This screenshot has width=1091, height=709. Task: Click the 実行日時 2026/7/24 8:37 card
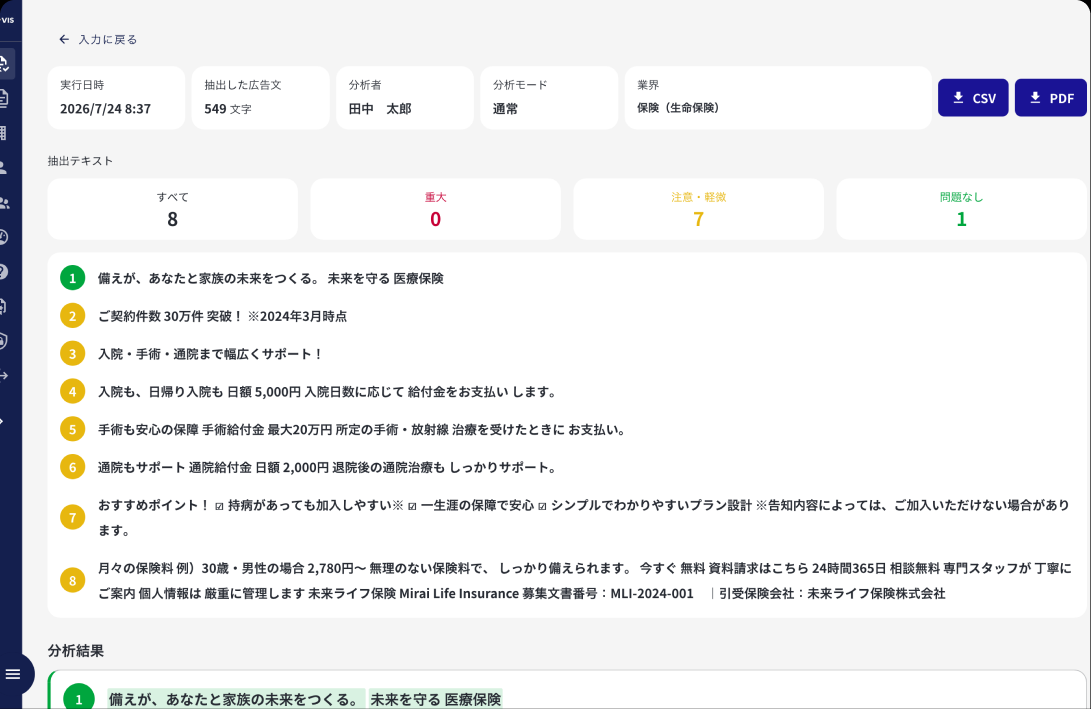click(116, 97)
